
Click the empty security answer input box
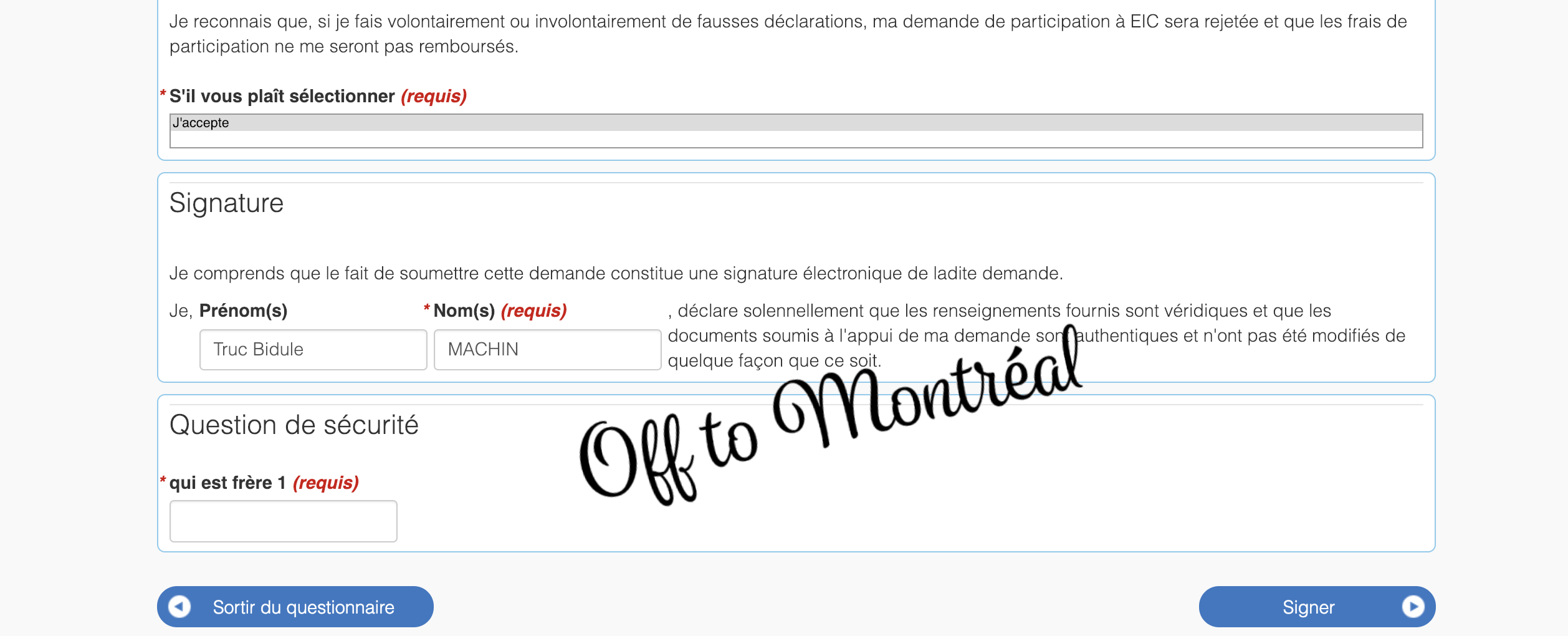283,521
